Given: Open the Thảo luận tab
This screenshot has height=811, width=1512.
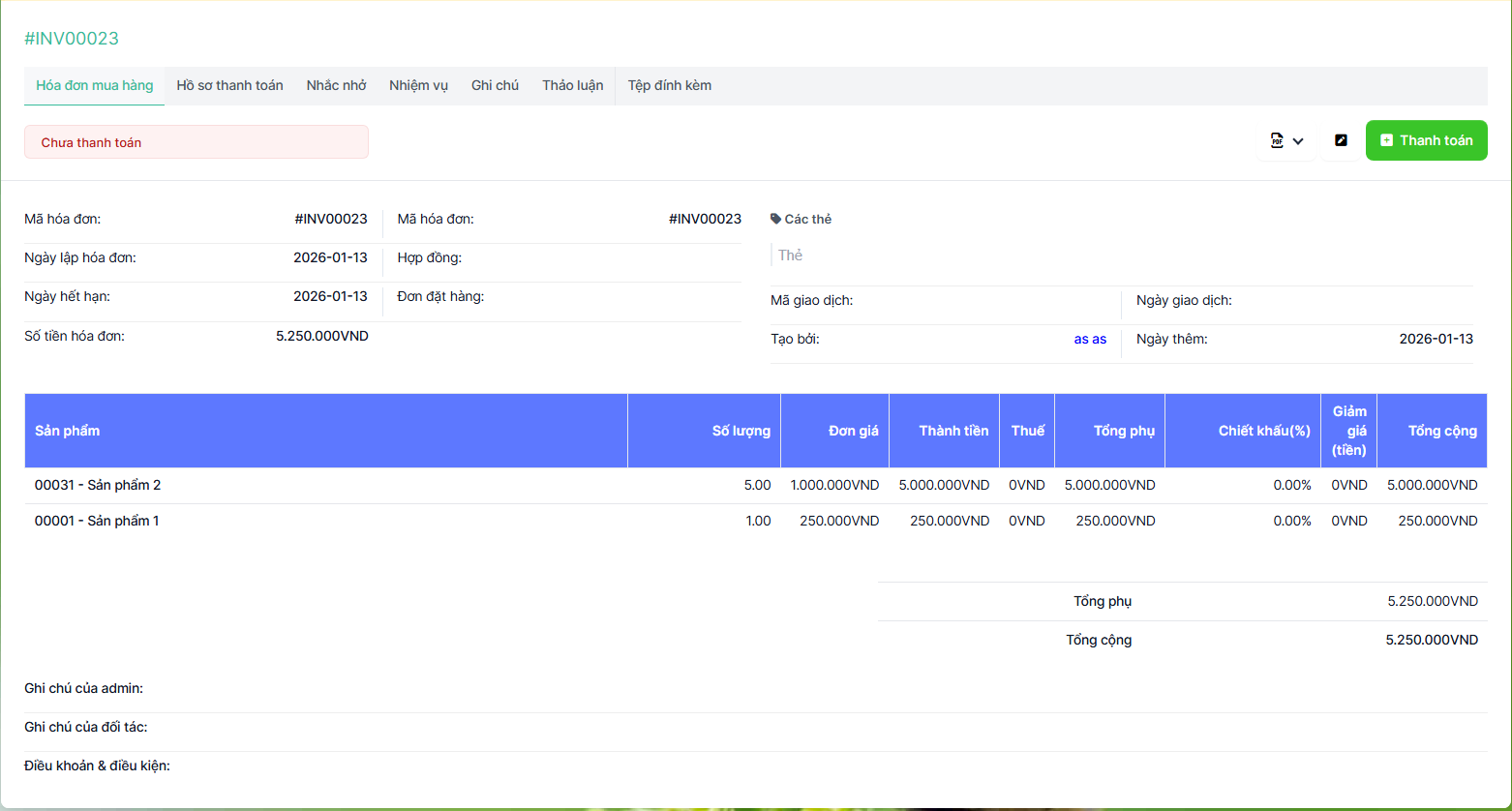Looking at the screenshot, I should (x=572, y=86).
